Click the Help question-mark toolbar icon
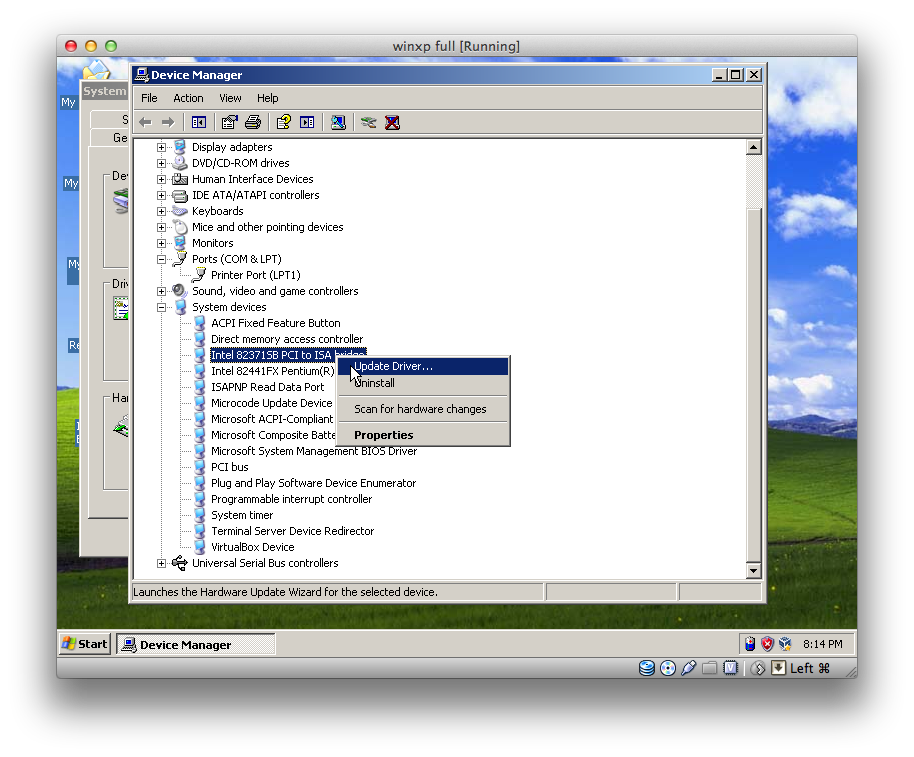914x757 pixels. pyautogui.click(x=284, y=122)
